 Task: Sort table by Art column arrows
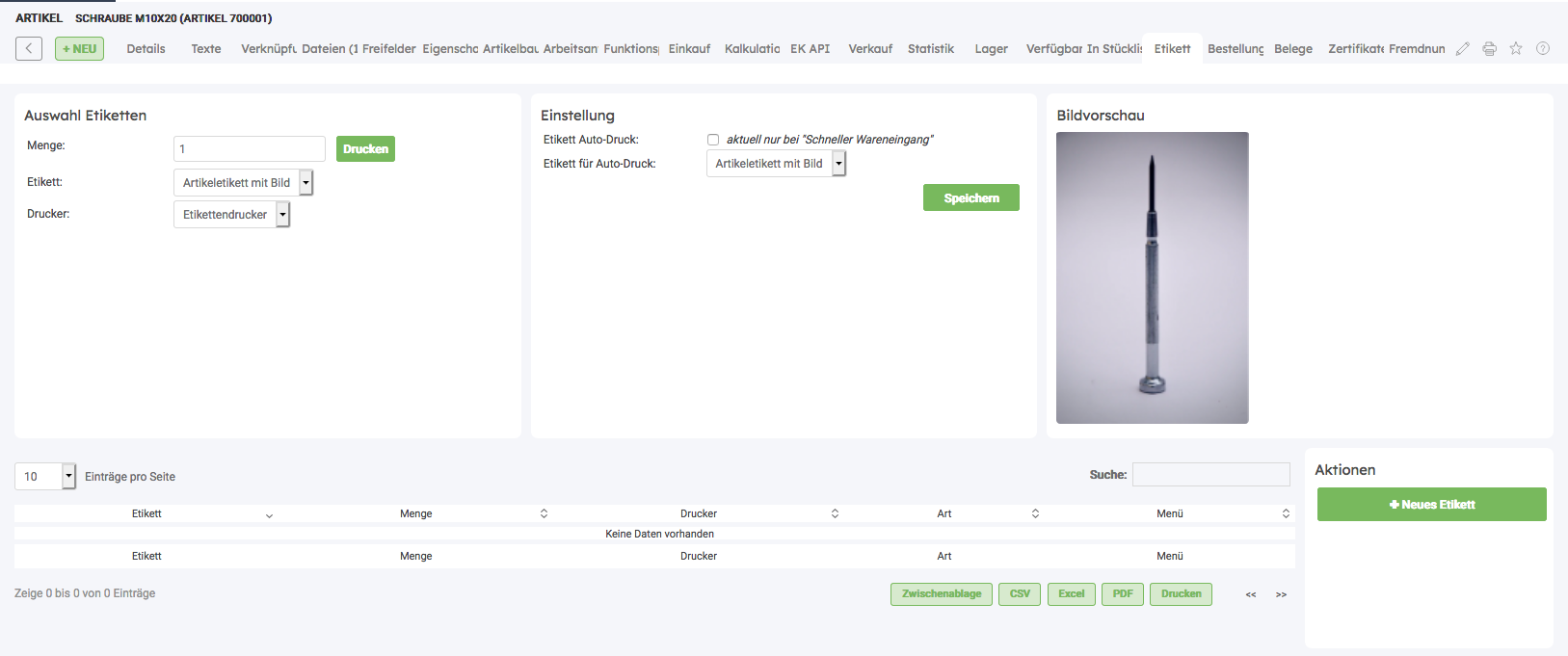pyautogui.click(x=1035, y=513)
